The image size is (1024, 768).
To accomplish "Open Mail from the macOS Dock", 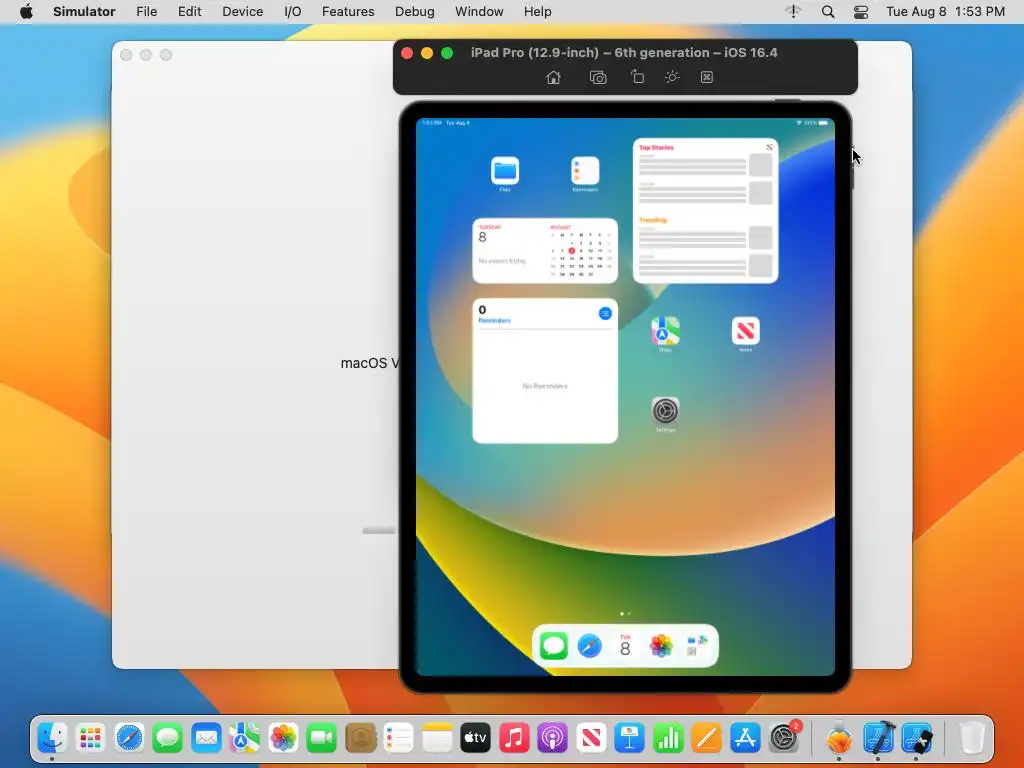I will click(x=206, y=739).
